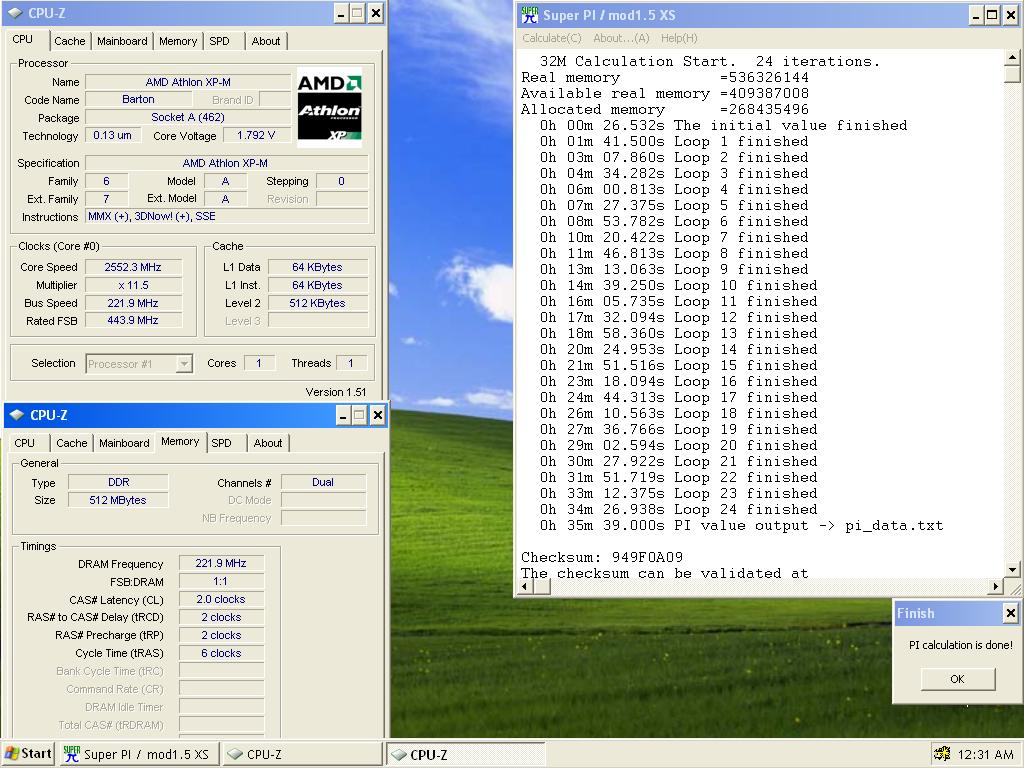Viewport: 1024px width, 768px height.
Task: Click Multiplier value x 11.5
Action: click(133, 285)
